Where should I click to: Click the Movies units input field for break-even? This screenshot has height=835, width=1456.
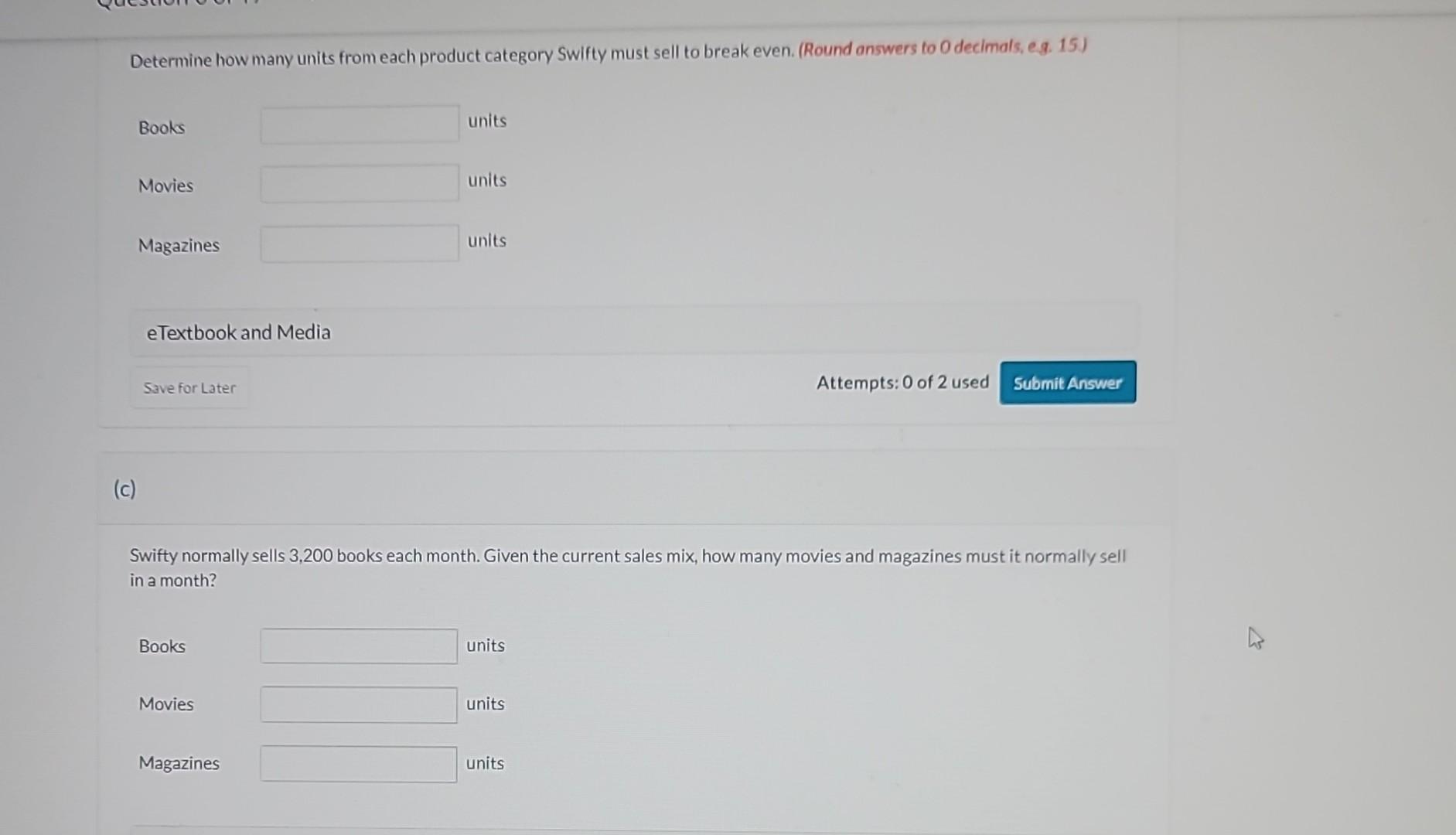(359, 183)
